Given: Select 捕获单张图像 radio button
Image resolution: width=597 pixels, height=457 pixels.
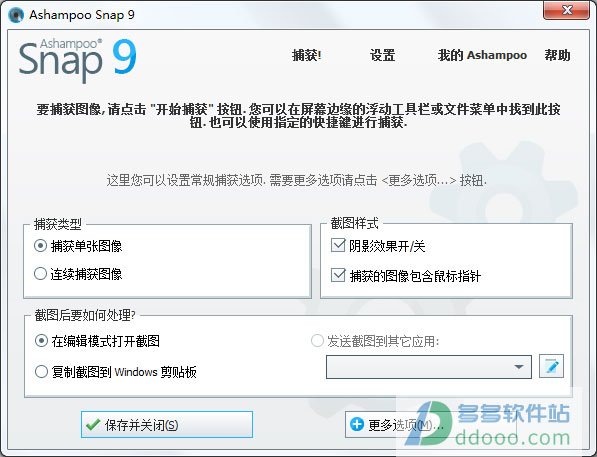Looking at the screenshot, I should tap(40, 246).
